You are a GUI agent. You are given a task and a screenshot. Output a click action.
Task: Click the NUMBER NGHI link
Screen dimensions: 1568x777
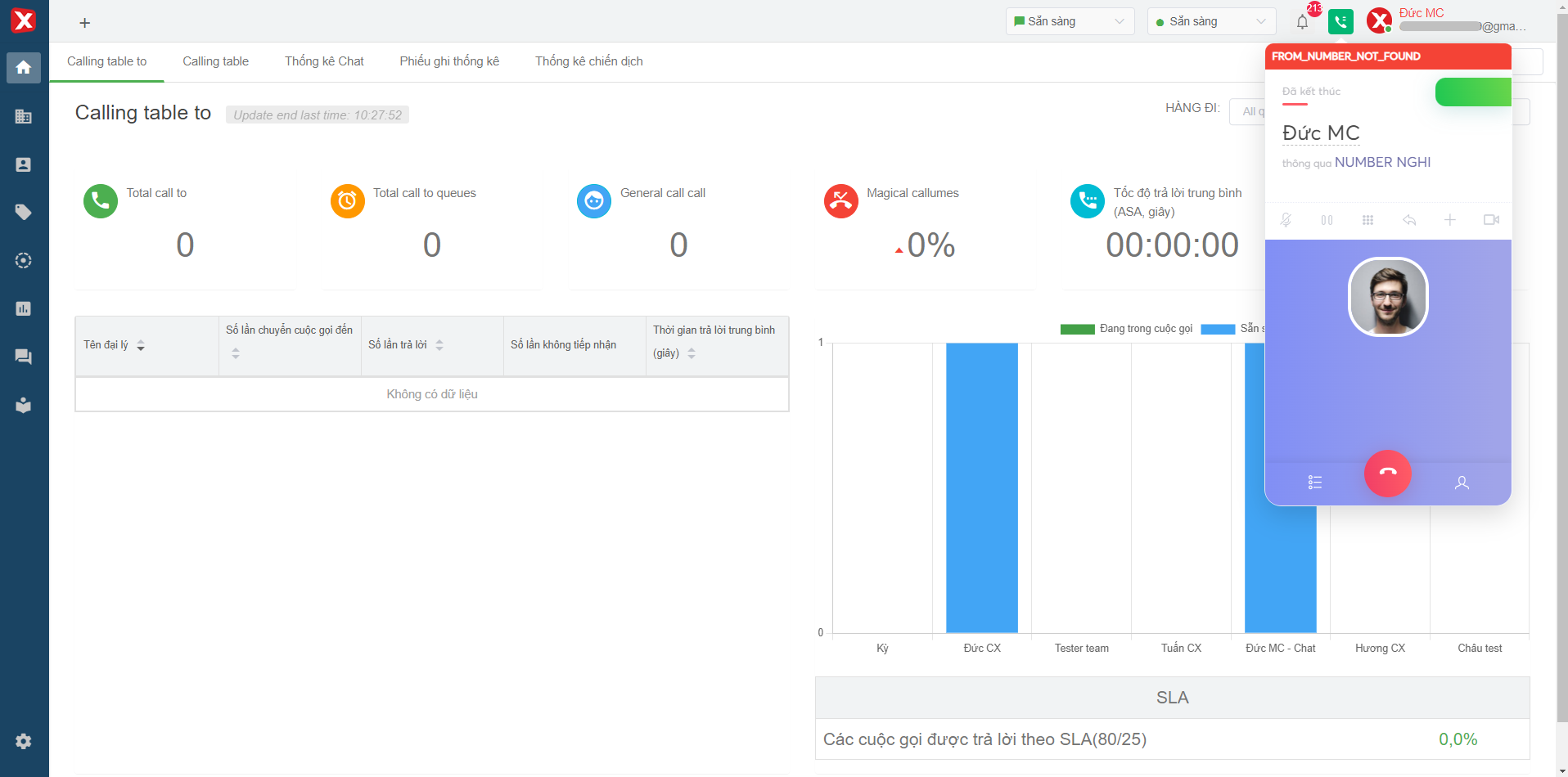click(1382, 162)
